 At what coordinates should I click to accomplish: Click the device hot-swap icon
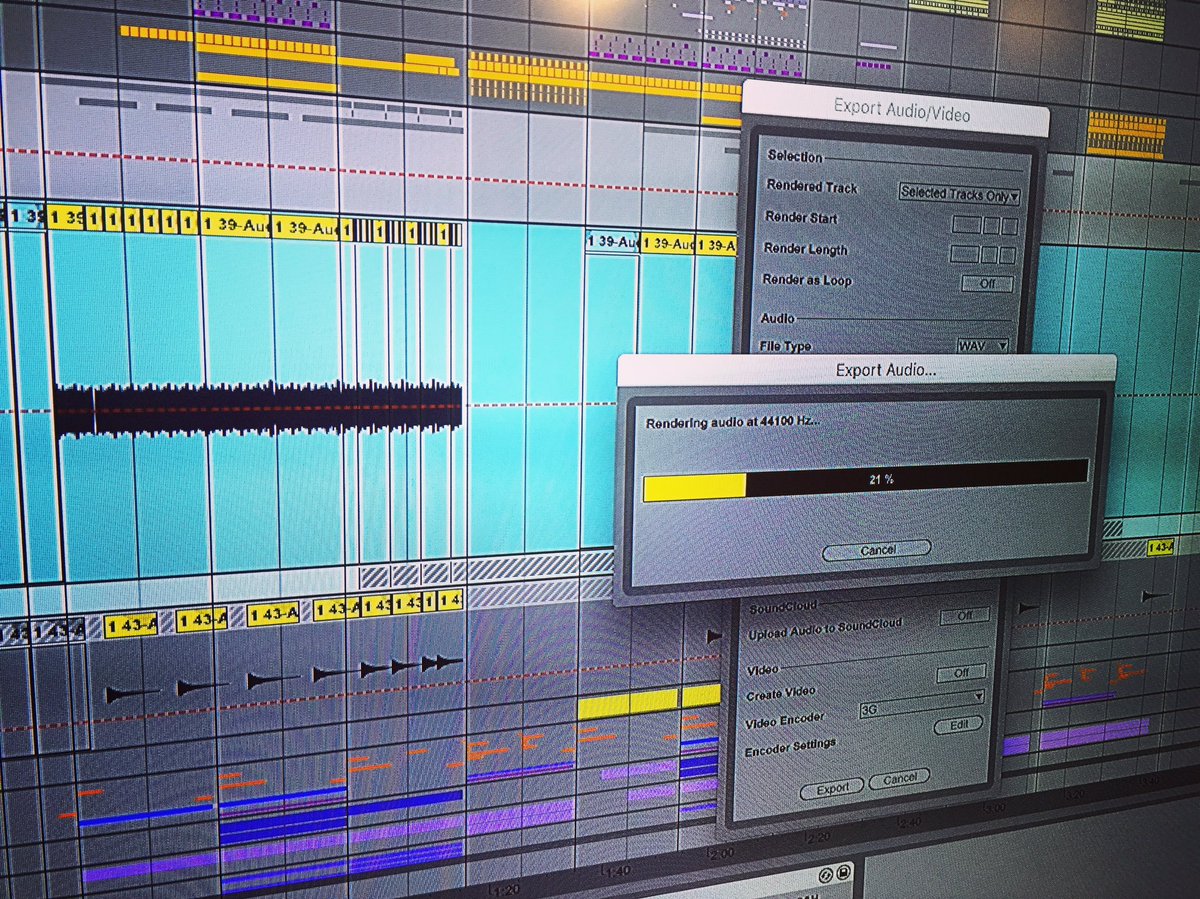pos(826,874)
